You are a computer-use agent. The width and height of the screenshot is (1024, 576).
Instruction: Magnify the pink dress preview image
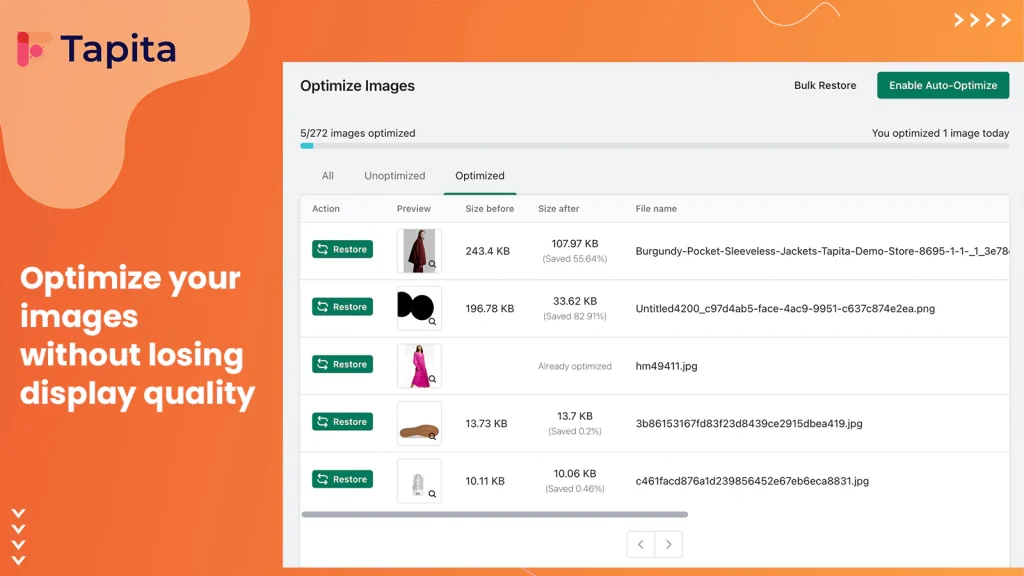pos(432,379)
